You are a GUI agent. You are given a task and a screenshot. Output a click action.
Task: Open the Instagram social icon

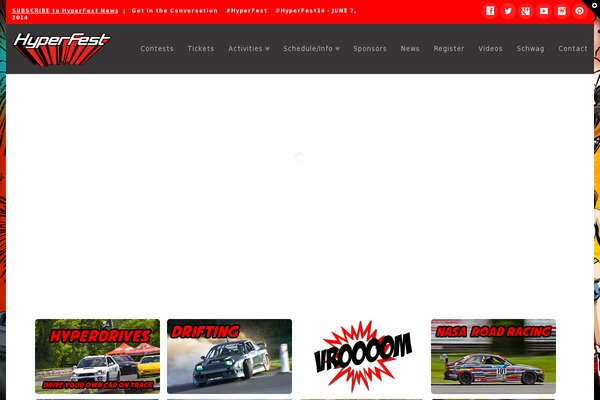[562, 11]
